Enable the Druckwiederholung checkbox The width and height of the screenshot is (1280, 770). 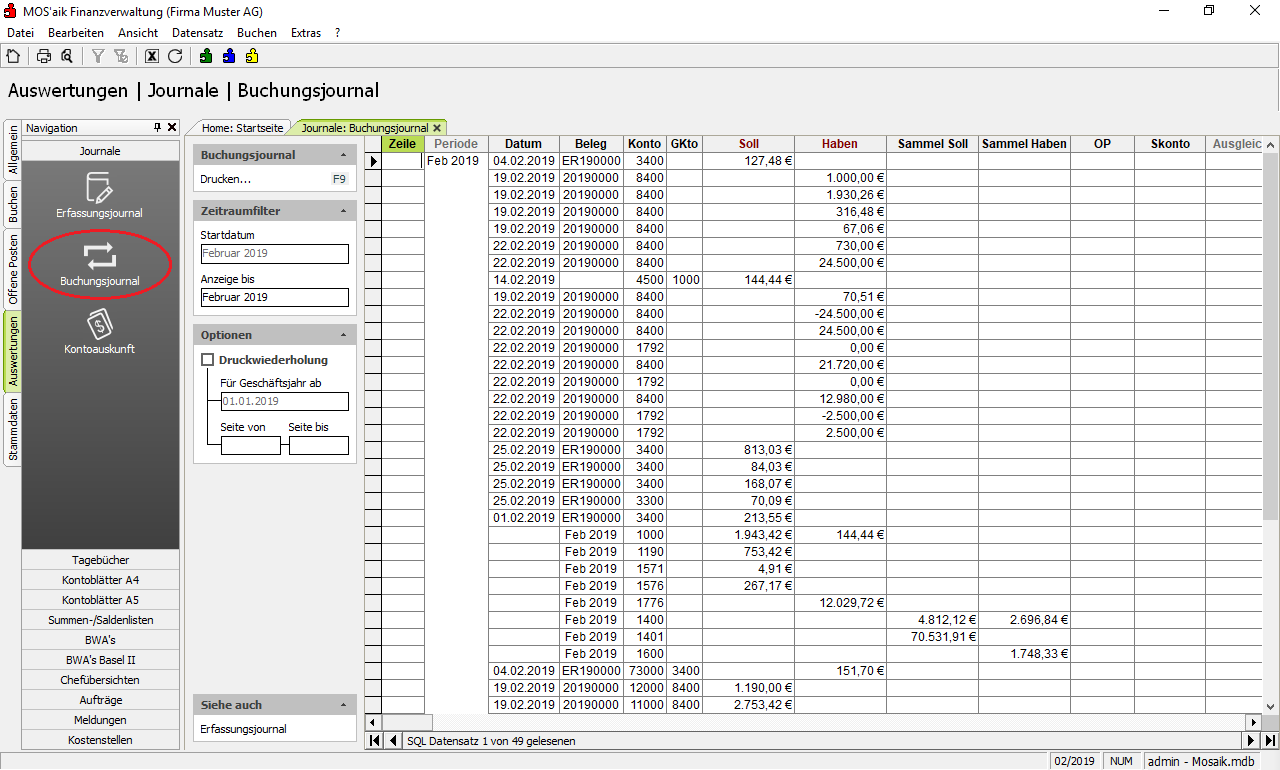click(x=208, y=360)
